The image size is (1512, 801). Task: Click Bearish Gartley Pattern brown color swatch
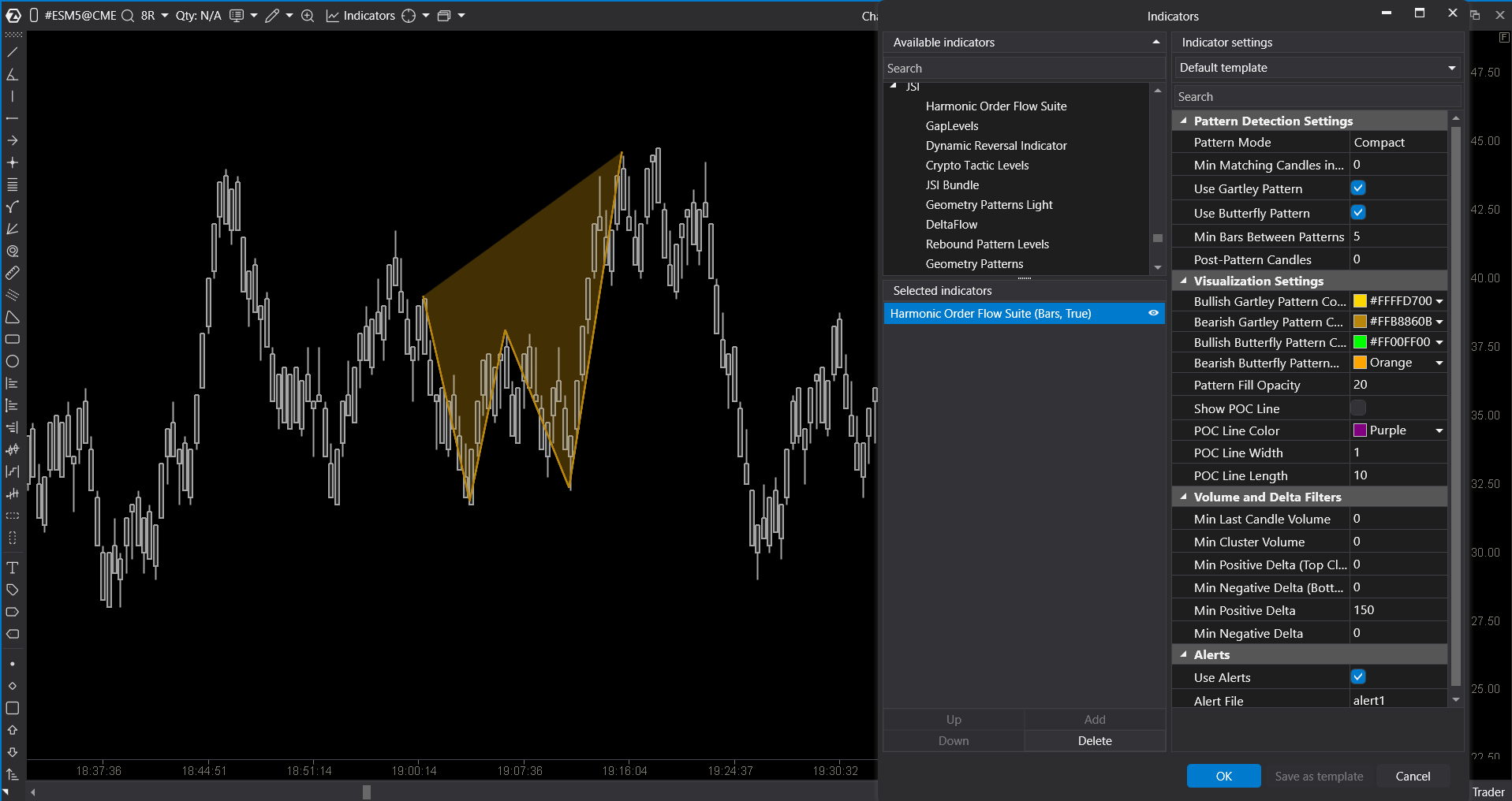1360,322
